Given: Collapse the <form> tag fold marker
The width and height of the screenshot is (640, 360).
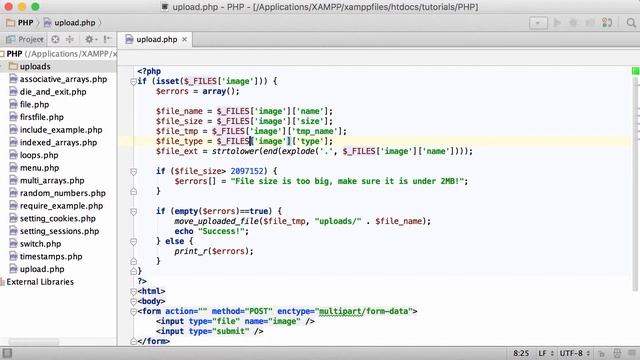Looking at the screenshot, I should [x=133, y=311].
